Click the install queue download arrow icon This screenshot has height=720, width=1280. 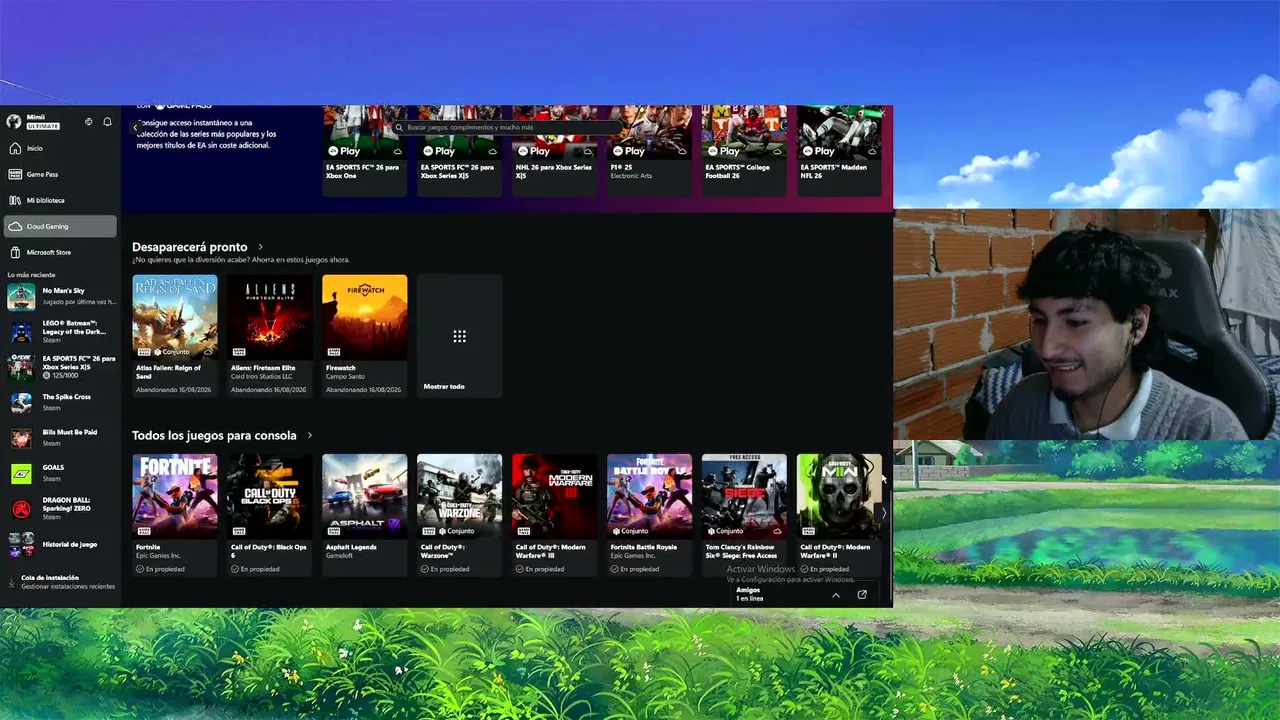point(11,581)
